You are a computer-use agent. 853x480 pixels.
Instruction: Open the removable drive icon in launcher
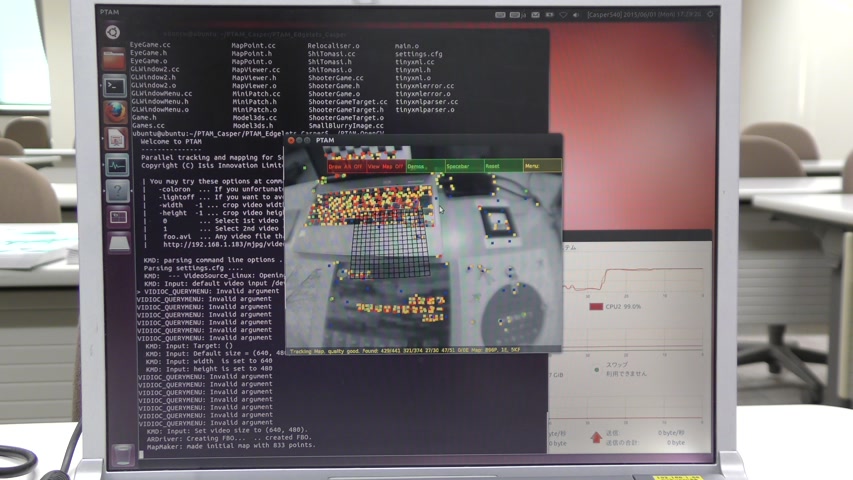119,243
